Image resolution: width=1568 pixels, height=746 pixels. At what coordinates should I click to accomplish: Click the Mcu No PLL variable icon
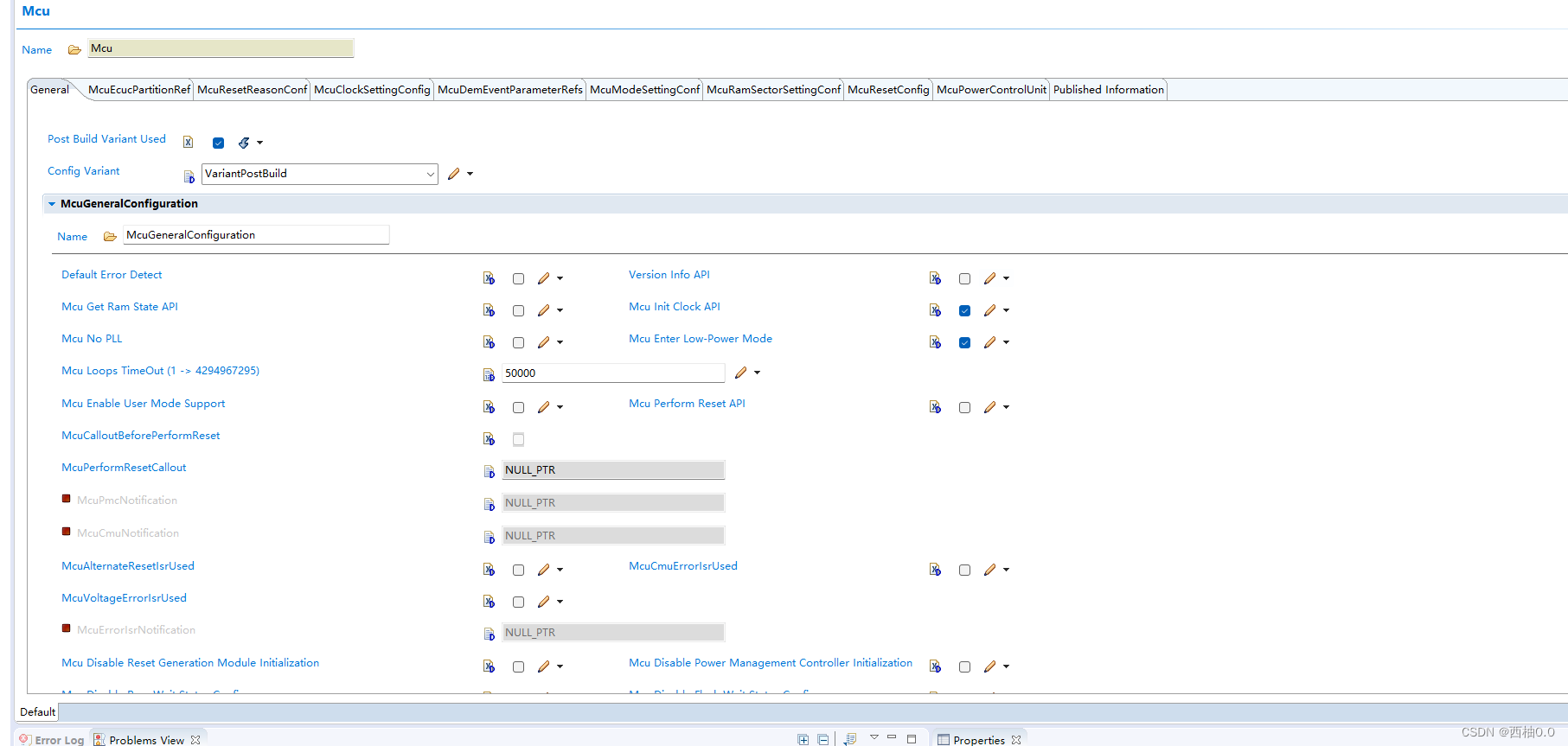point(489,342)
